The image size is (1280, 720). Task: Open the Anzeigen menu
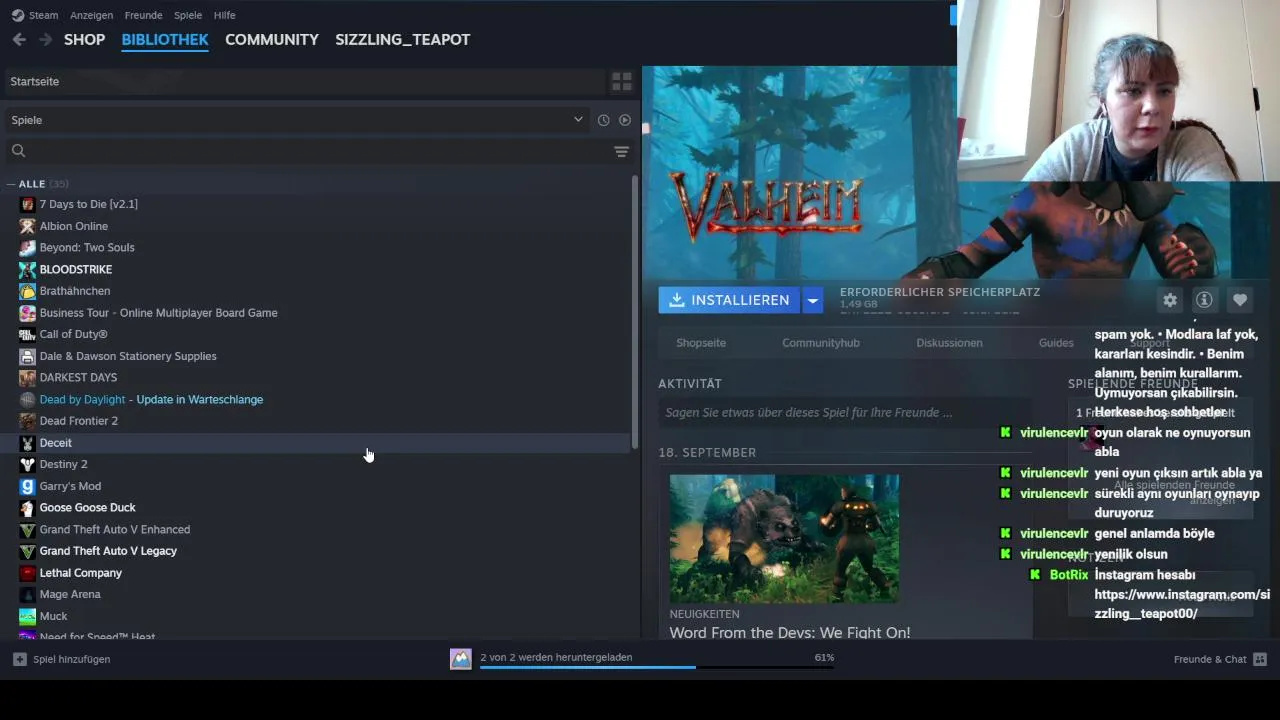(91, 15)
